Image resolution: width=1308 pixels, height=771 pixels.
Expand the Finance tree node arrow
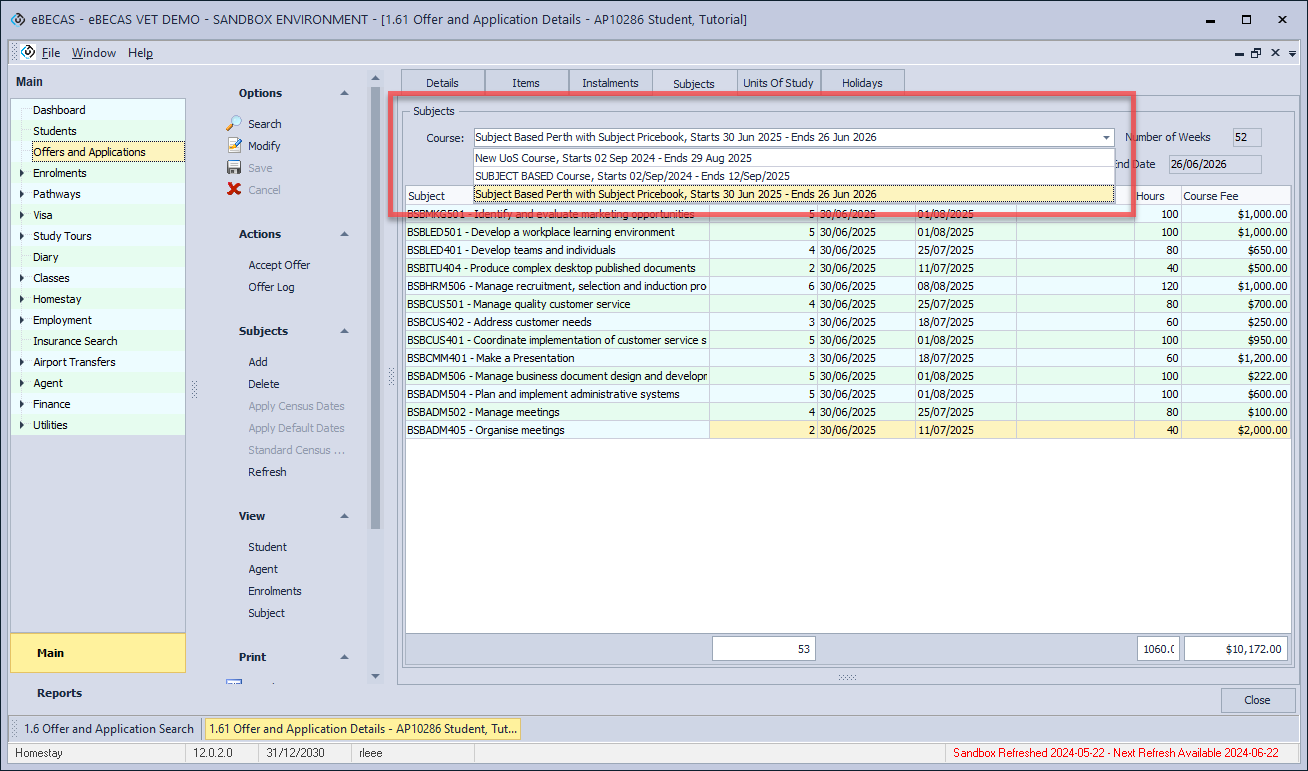pos(23,404)
